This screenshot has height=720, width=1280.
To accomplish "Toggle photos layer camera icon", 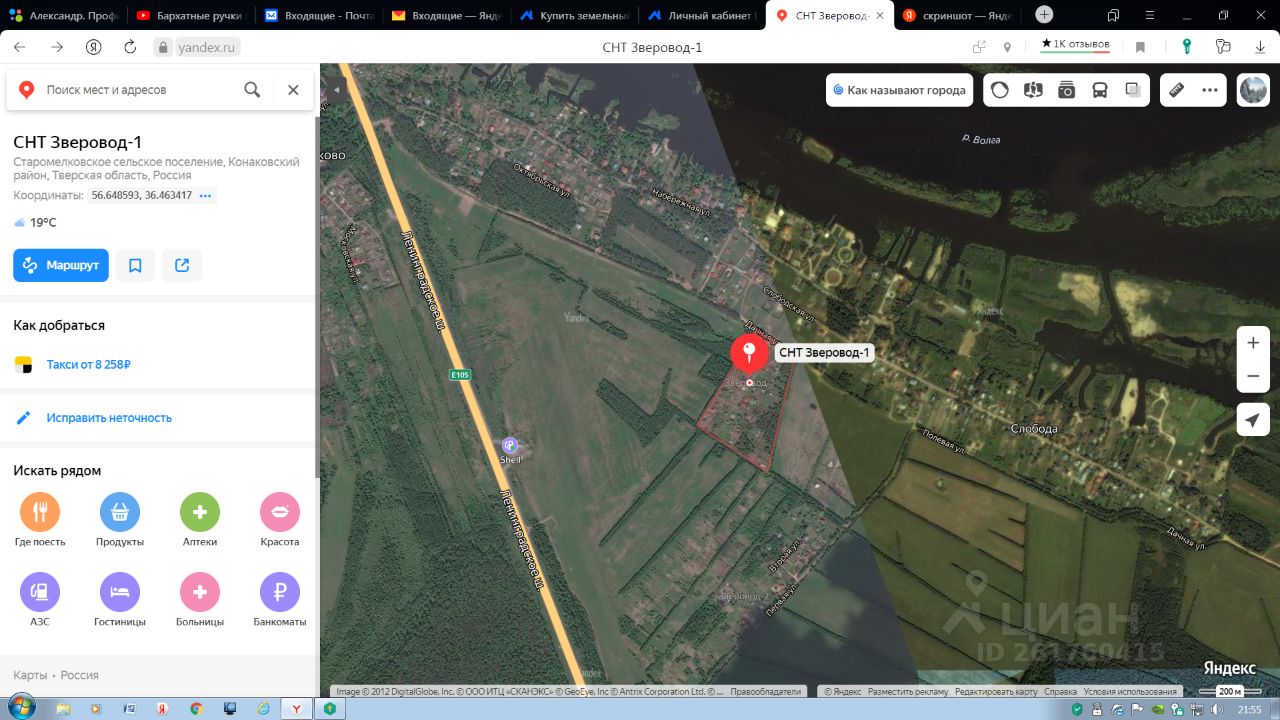I will (x=1066, y=90).
